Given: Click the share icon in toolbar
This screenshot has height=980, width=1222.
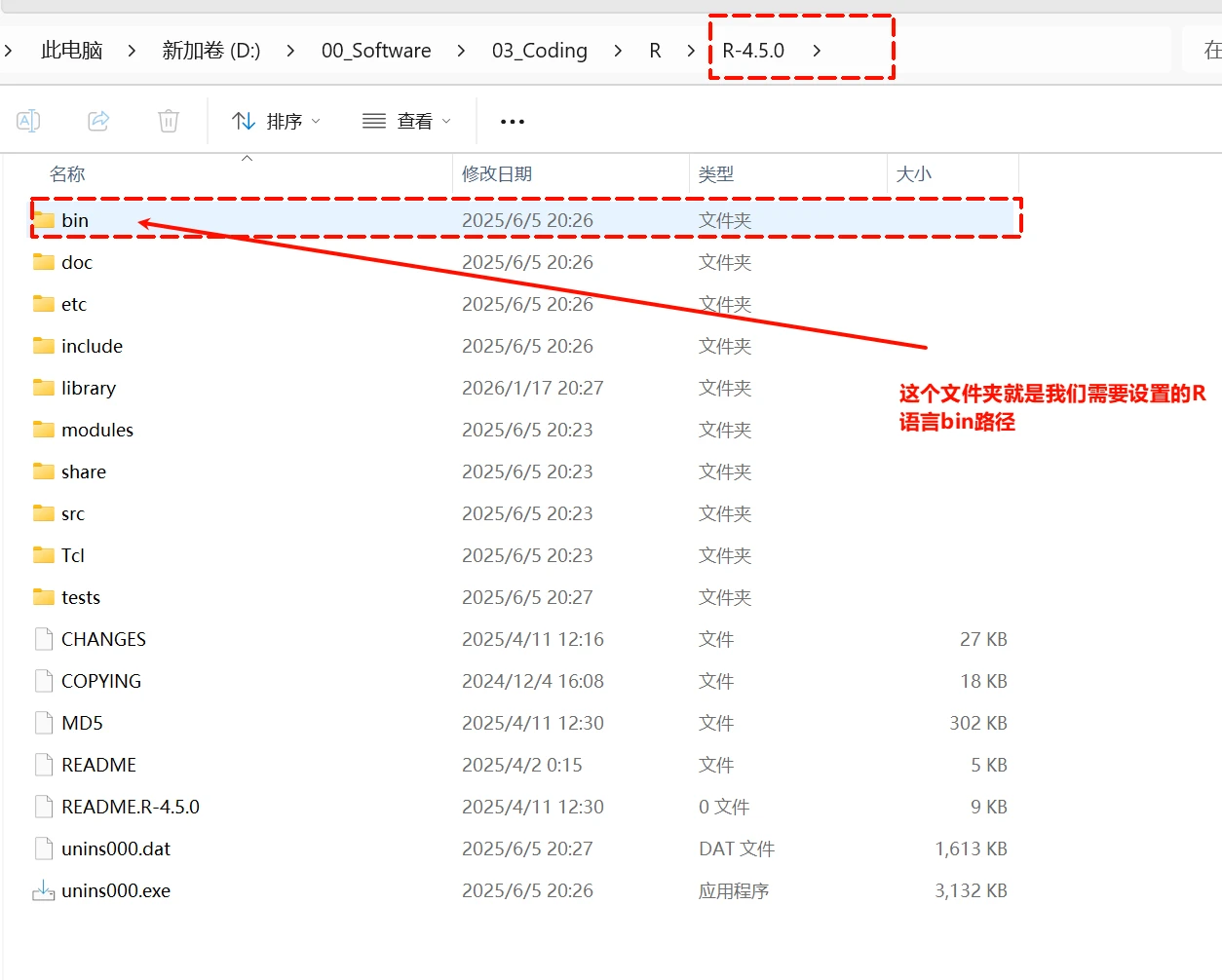Looking at the screenshot, I should [98, 121].
